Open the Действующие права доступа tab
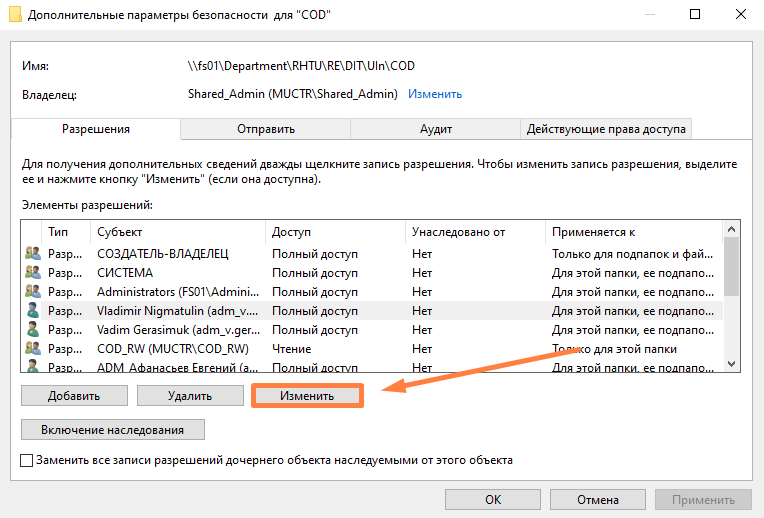Viewport: 764px width, 518px height. (x=606, y=129)
